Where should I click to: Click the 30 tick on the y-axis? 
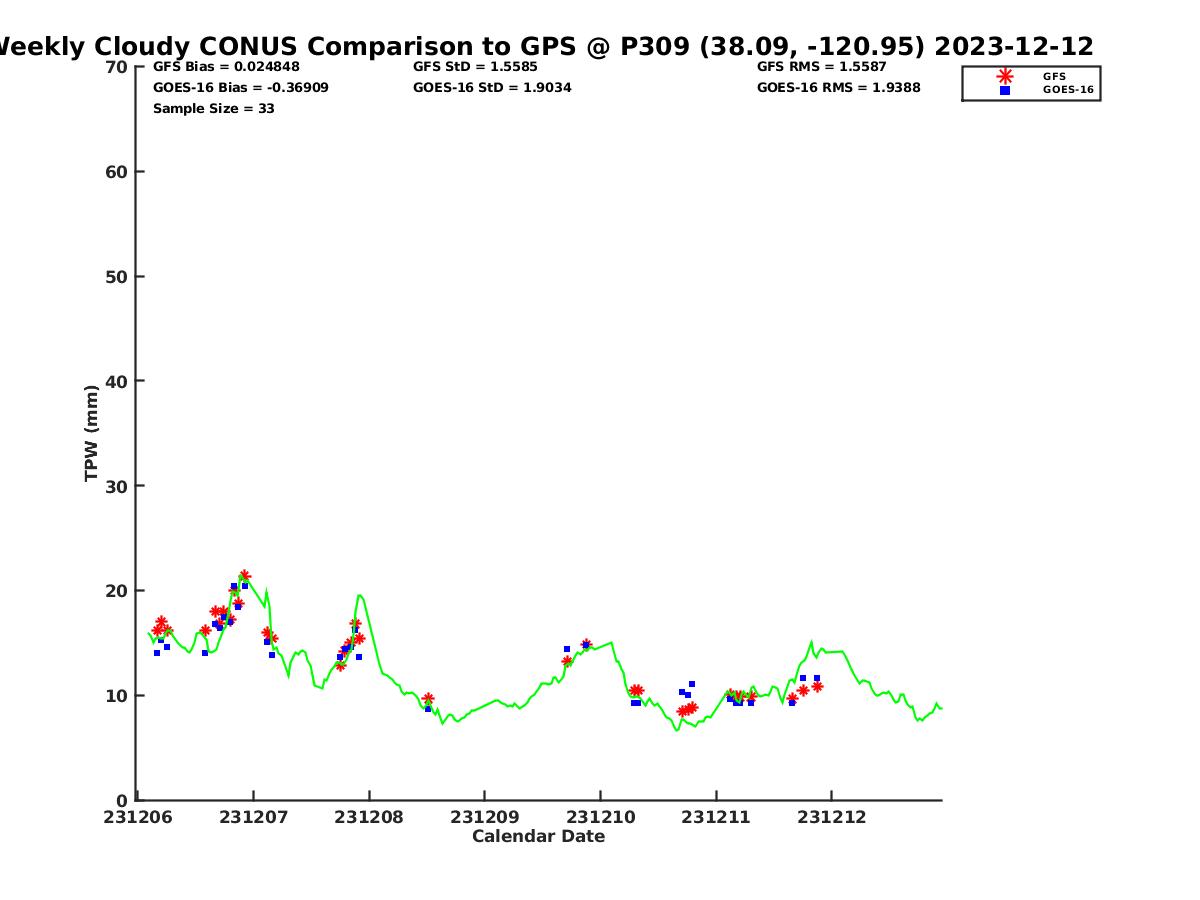[117, 486]
